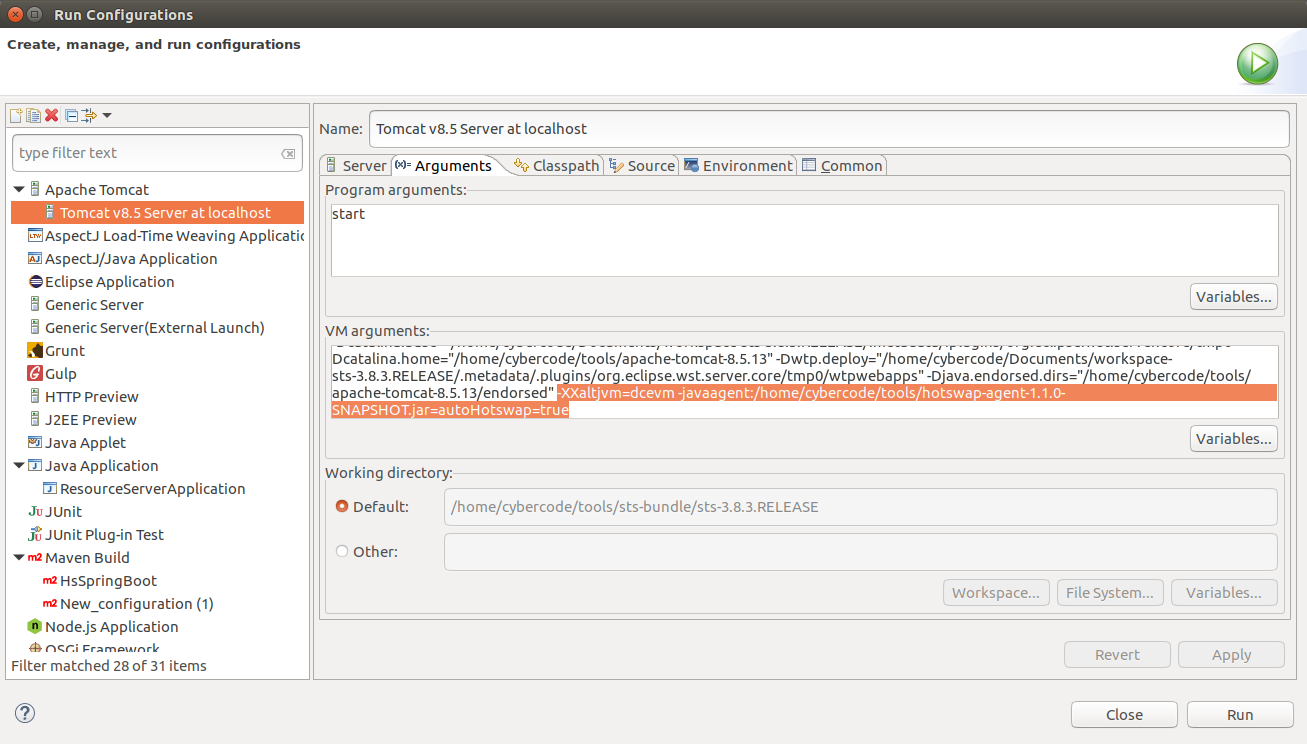Create a new launch configuration
The height and width of the screenshot is (744, 1307).
tap(16, 116)
